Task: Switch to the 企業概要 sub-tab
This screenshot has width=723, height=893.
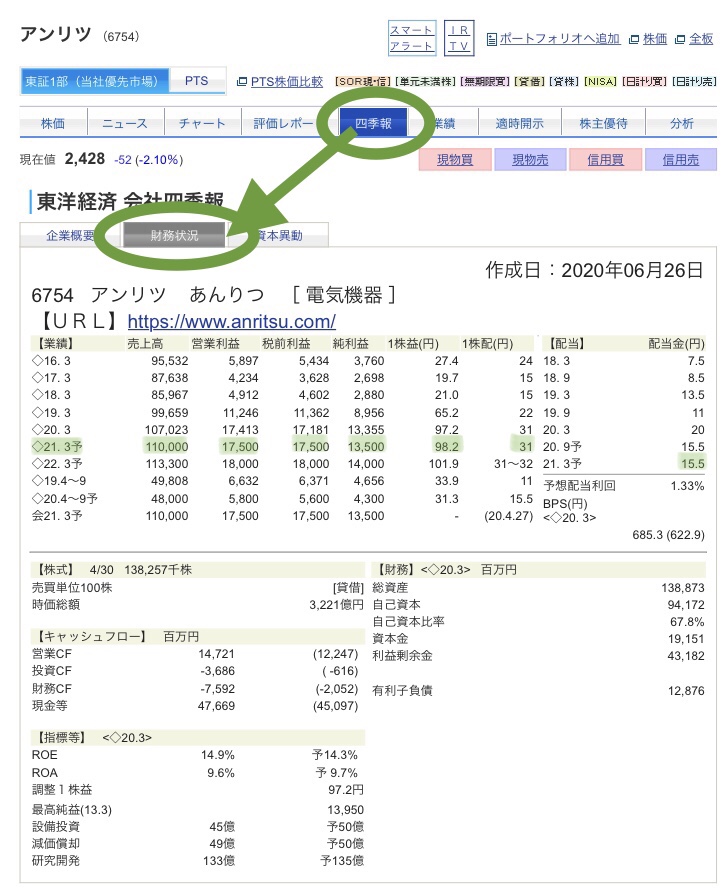Action: click(x=70, y=235)
